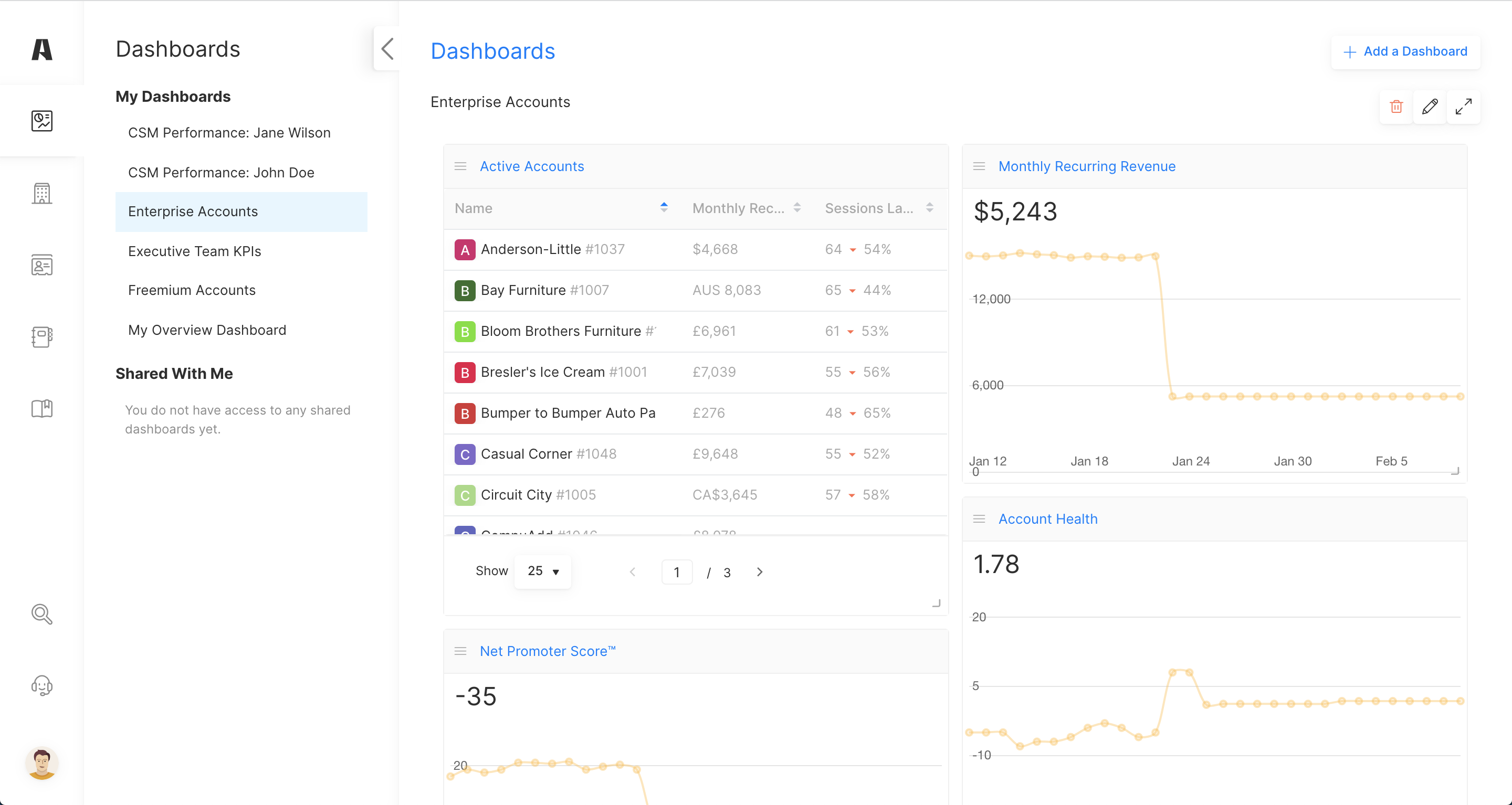Open the Dashboards icon in left rail
This screenshot has height=805, width=1512.
point(41,121)
